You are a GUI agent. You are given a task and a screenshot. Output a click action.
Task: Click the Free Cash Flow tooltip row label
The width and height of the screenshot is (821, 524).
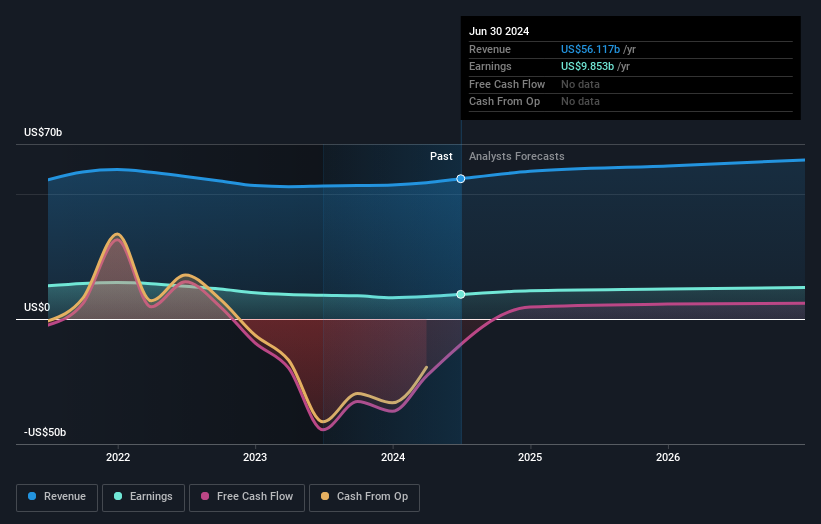coord(507,84)
